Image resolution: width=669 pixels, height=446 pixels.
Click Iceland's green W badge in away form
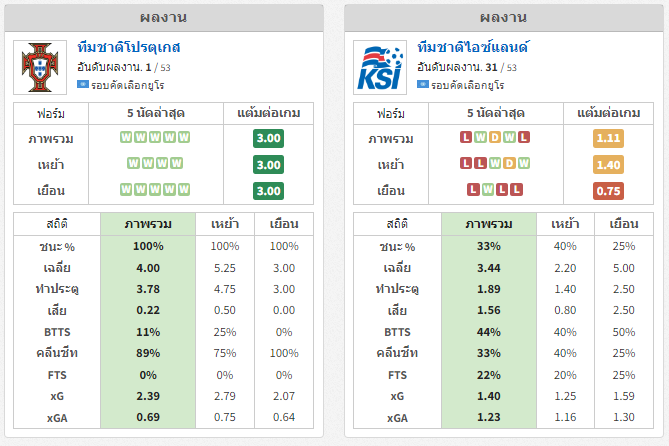click(x=488, y=189)
